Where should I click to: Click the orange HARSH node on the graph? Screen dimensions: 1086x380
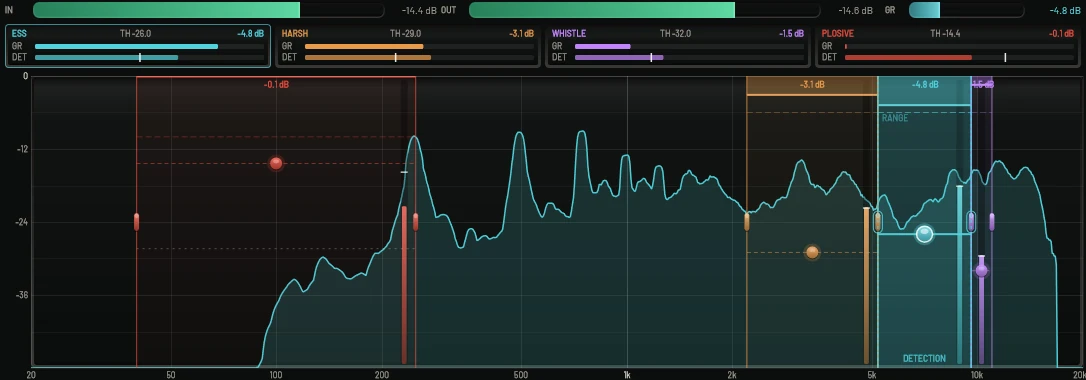pos(812,252)
